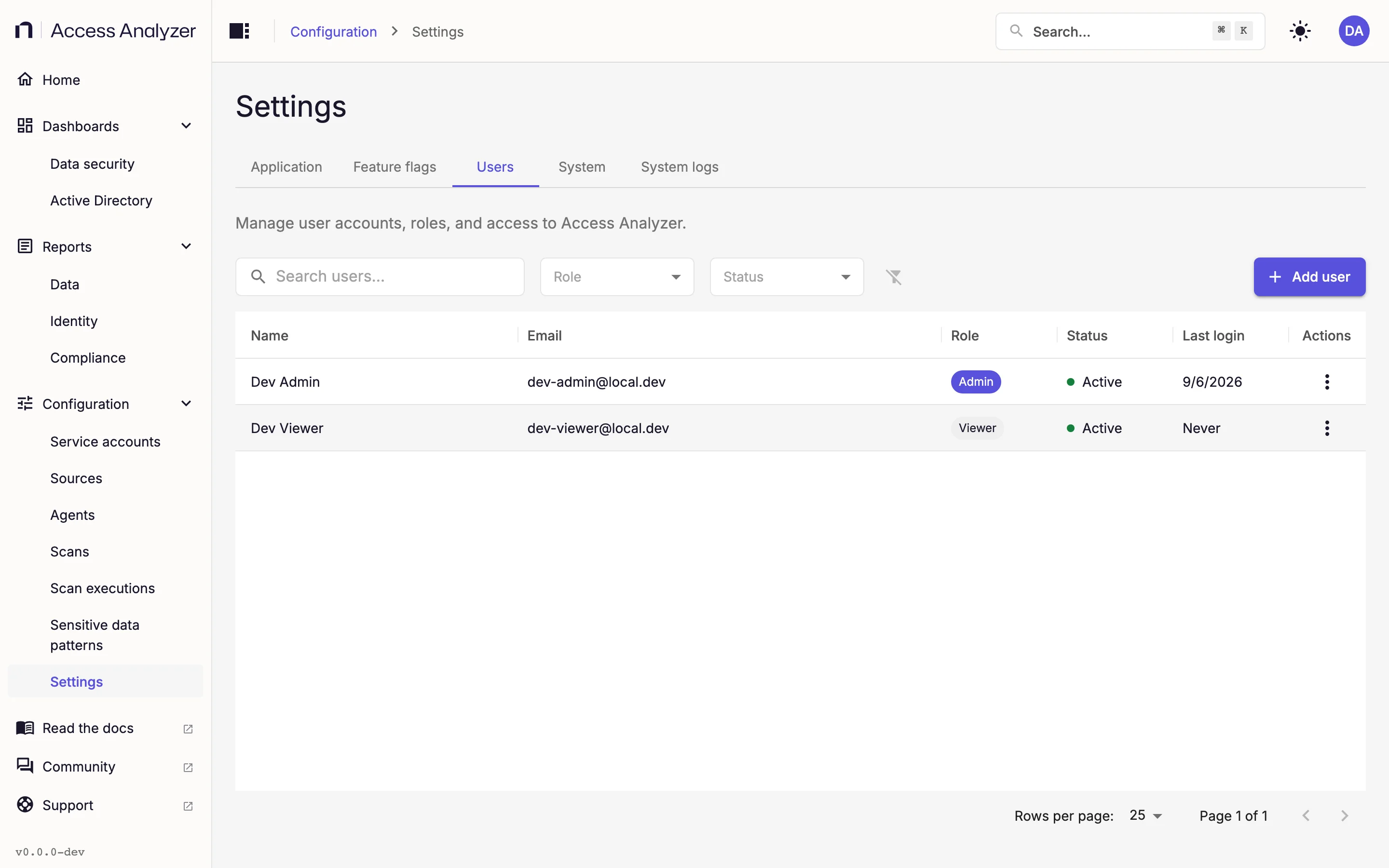Screen dimensions: 1389x868
Task: Click the Admin role badge
Action: pos(976,382)
